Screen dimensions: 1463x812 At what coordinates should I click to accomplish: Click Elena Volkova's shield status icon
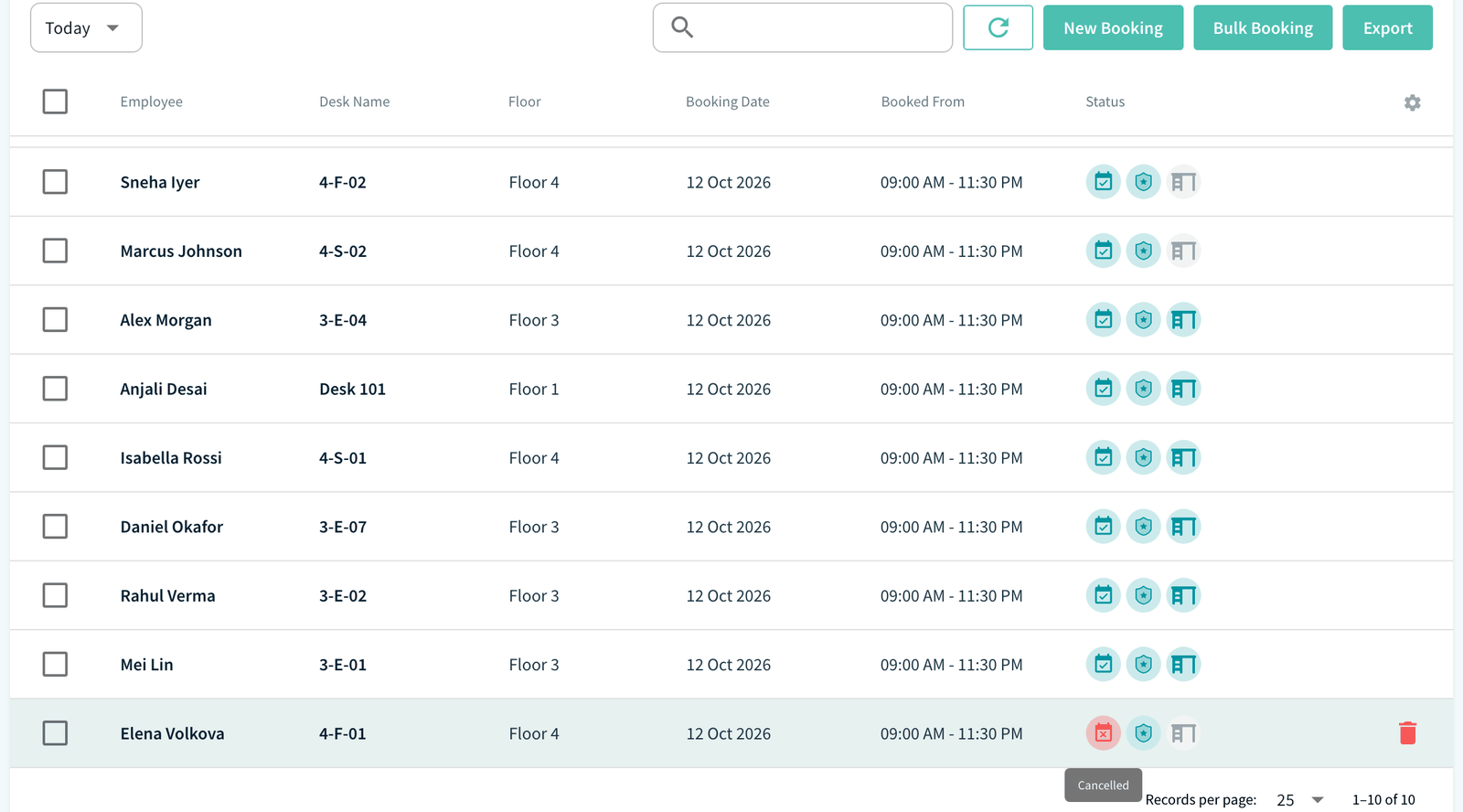(1144, 733)
